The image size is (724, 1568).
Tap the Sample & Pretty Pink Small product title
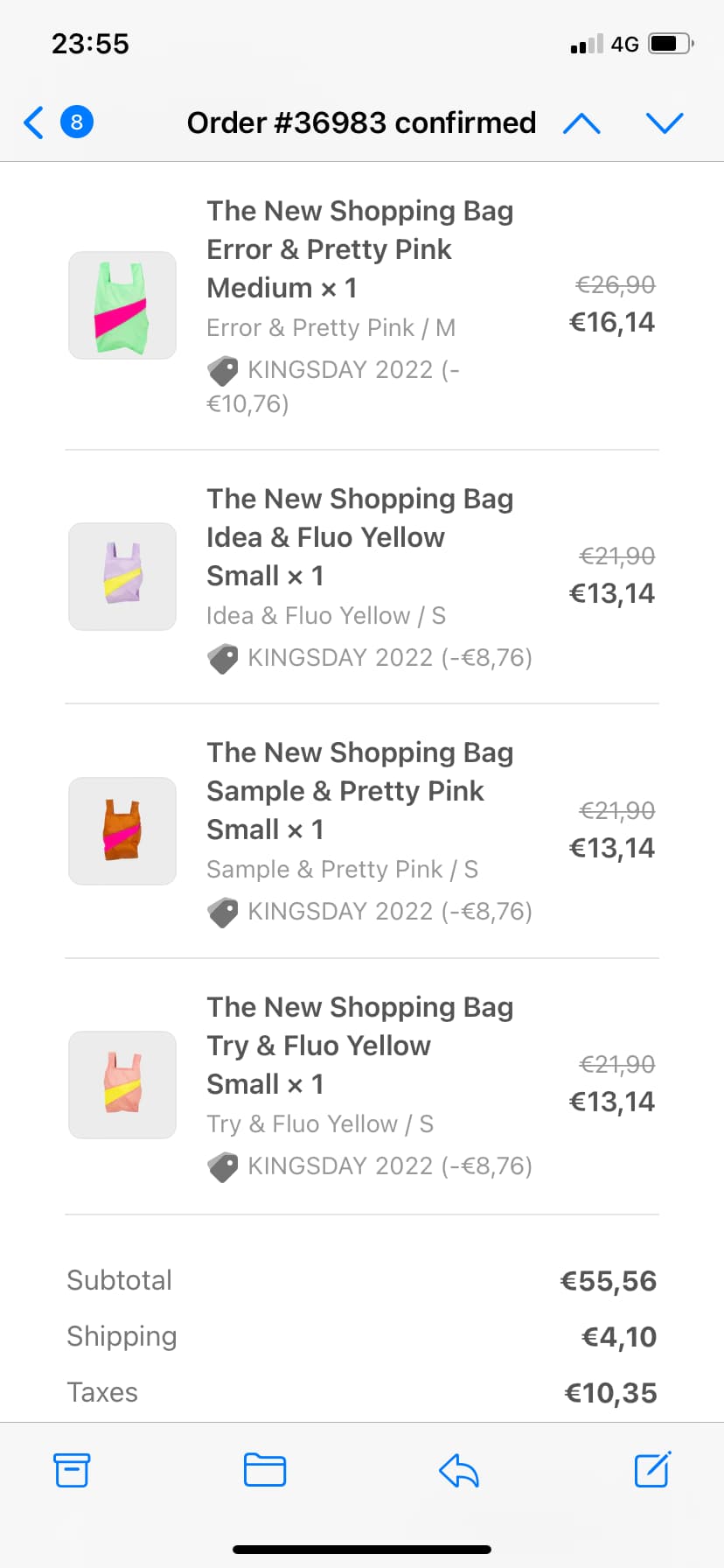(x=359, y=791)
